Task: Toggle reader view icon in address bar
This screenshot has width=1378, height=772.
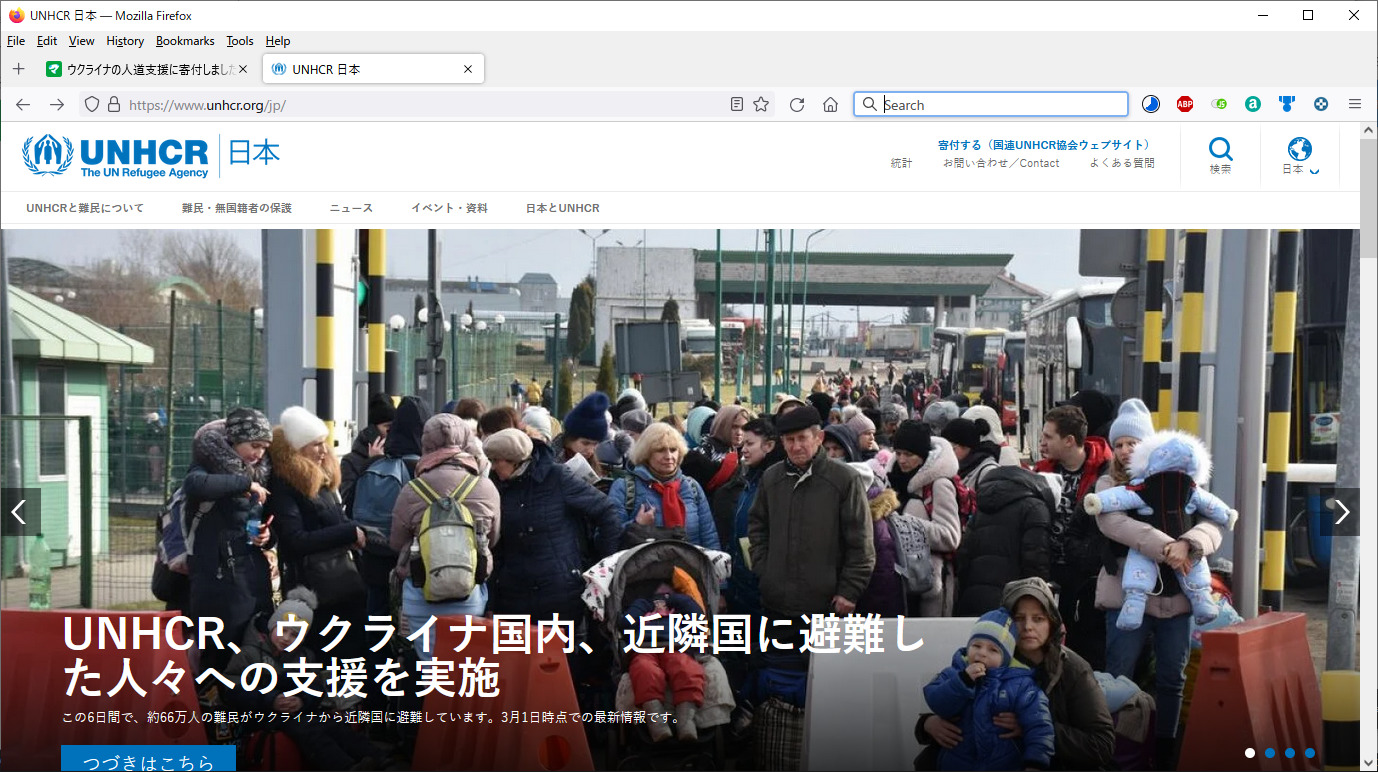Action: tap(737, 105)
